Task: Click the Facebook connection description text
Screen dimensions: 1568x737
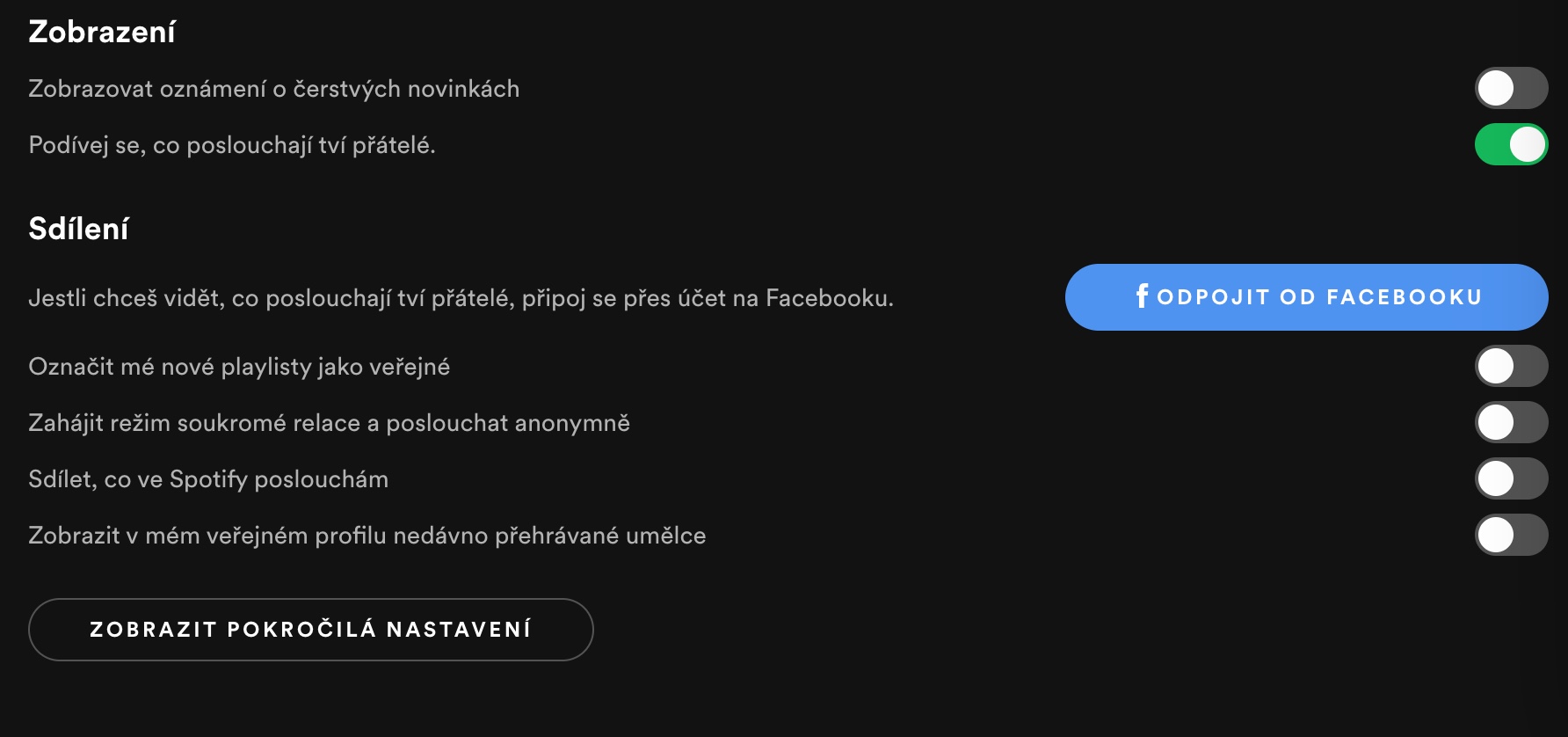Action: point(461,298)
